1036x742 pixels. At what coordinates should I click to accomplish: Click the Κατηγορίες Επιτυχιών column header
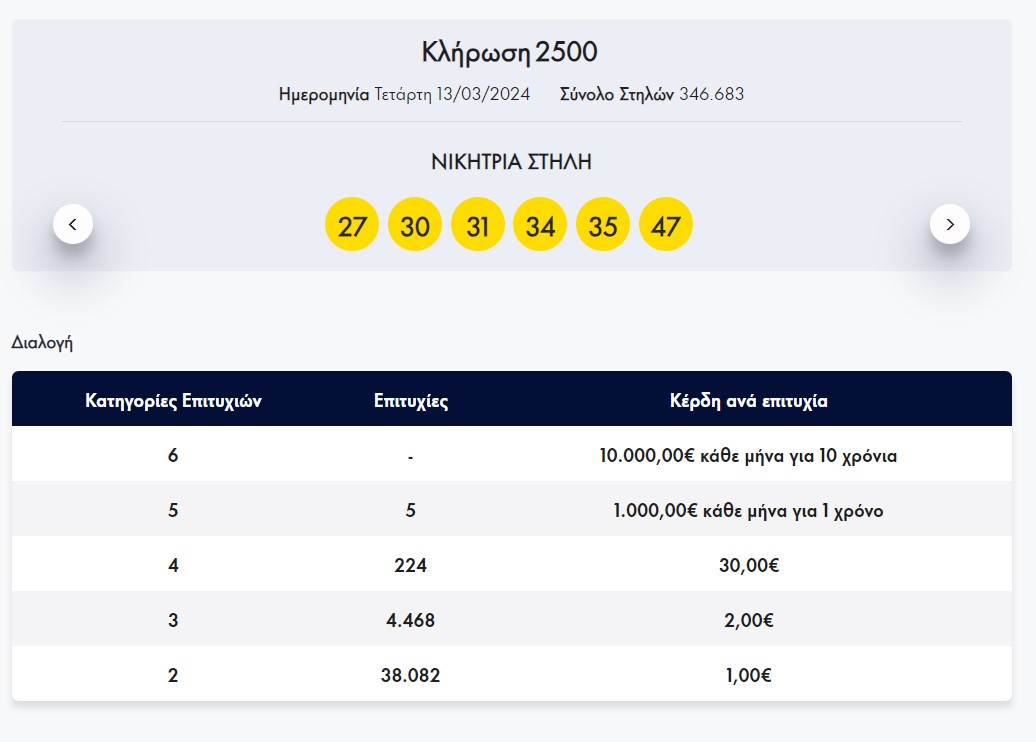click(x=173, y=399)
